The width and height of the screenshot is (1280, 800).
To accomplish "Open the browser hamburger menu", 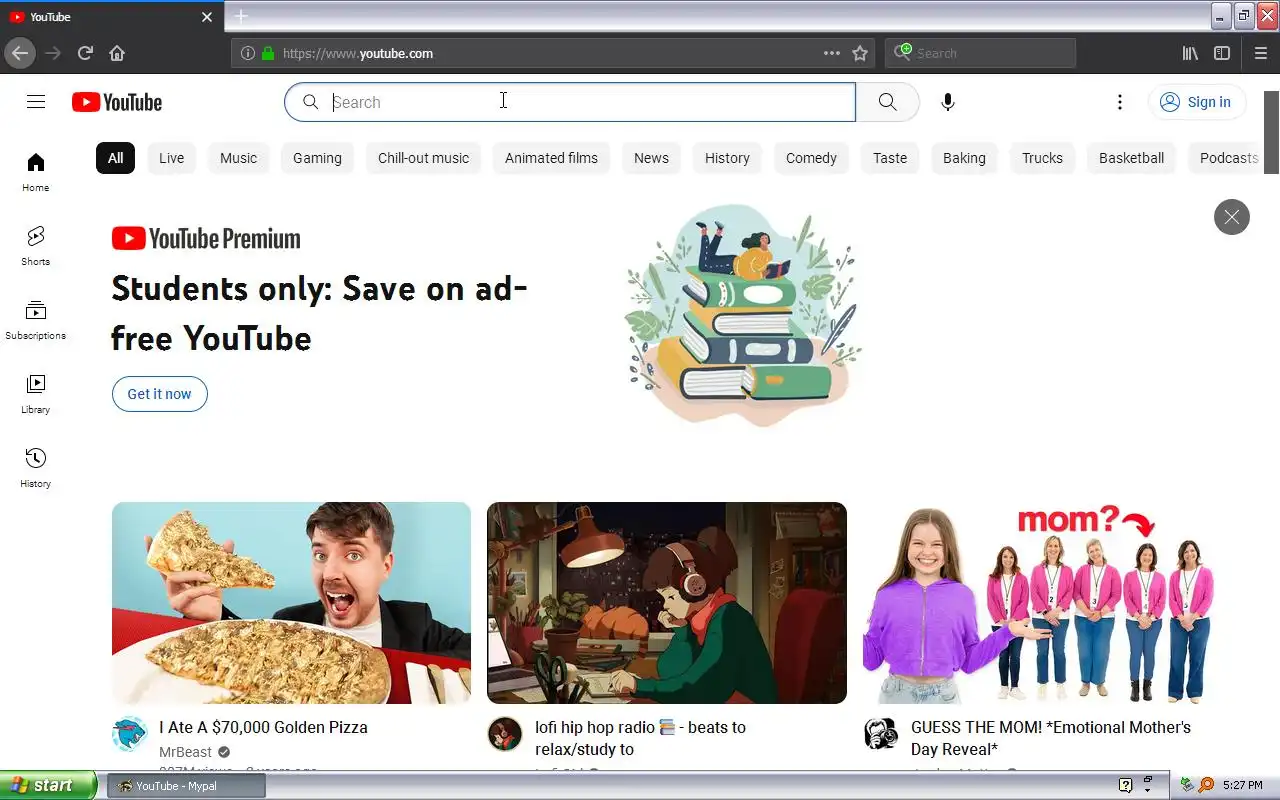I will (1260, 53).
